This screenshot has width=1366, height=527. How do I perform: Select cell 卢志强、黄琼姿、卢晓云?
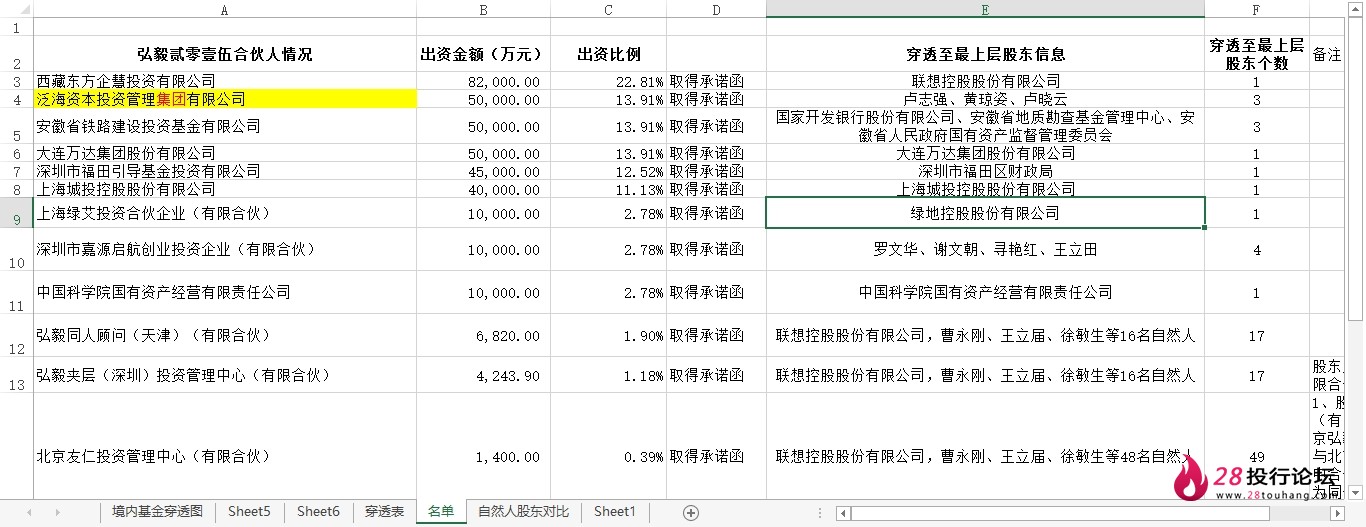click(985, 99)
